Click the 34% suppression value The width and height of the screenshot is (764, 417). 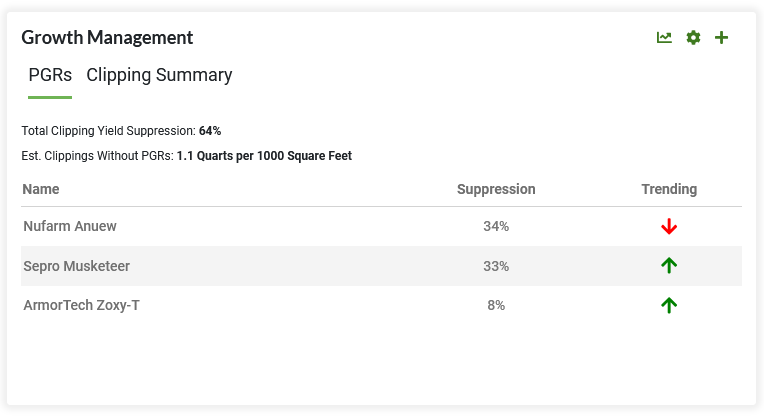(x=496, y=226)
